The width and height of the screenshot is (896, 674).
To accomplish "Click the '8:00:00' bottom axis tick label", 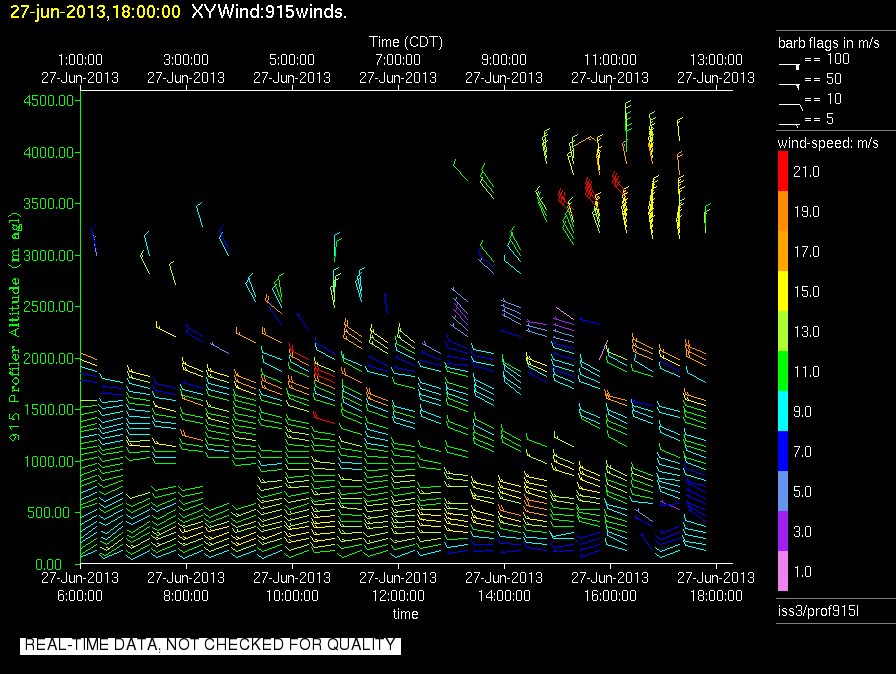I will pyautogui.click(x=186, y=596).
